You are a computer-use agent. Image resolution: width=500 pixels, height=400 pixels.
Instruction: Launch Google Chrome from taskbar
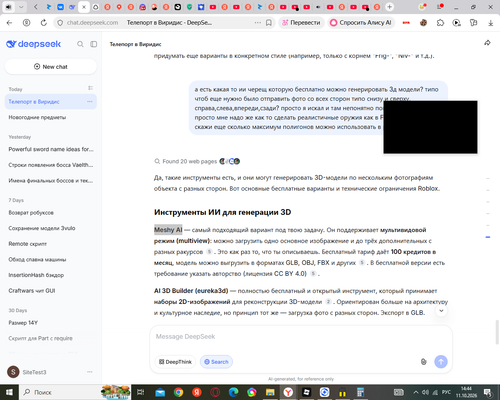[x=178, y=392]
